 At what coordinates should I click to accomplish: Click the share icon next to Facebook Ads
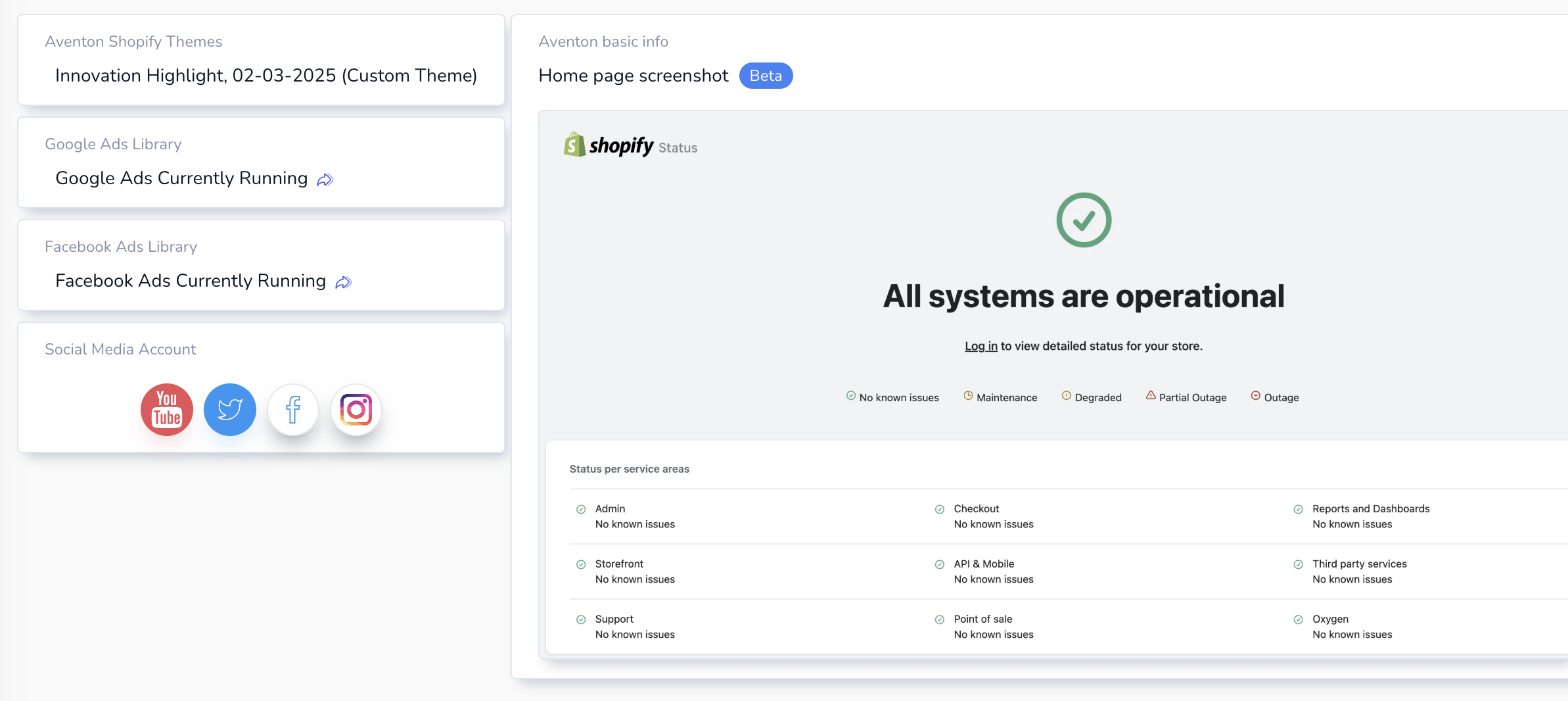click(x=343, y=281)
